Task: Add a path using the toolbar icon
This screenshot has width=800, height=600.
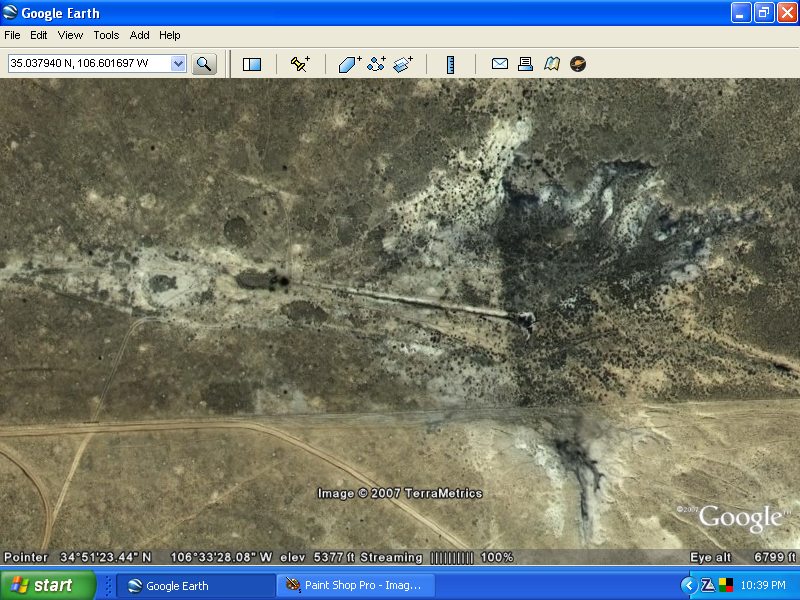Action: tap(377, 64)
